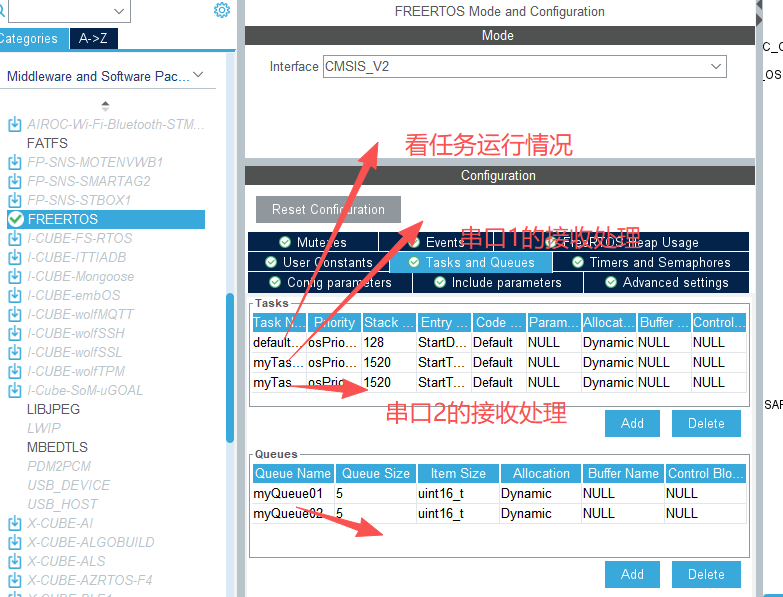The width and height of the screenshot is (783, 597).
Task: Click green check icon on User Constants tab
Action: point(271,262)
